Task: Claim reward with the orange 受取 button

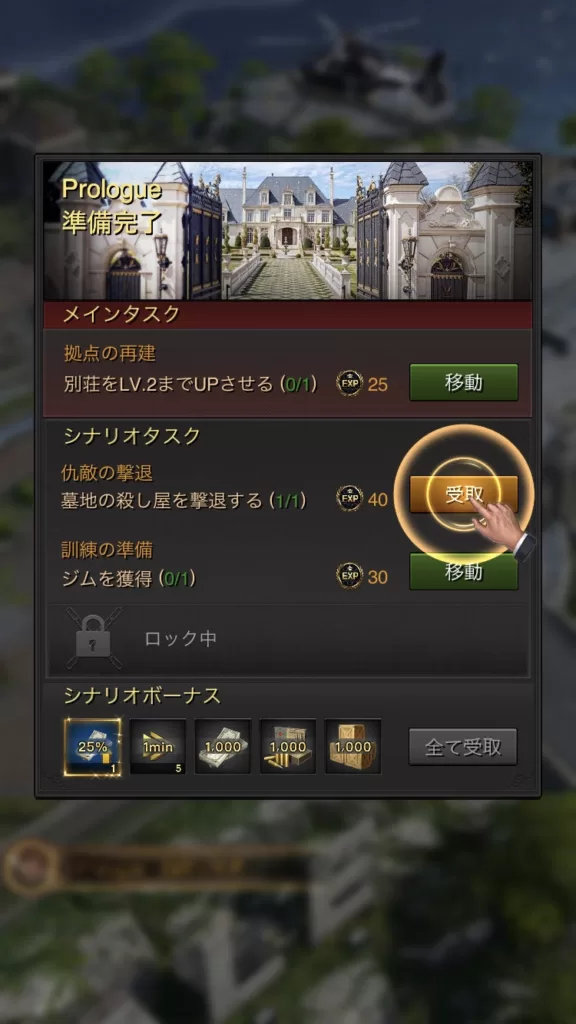Action: 464,494
